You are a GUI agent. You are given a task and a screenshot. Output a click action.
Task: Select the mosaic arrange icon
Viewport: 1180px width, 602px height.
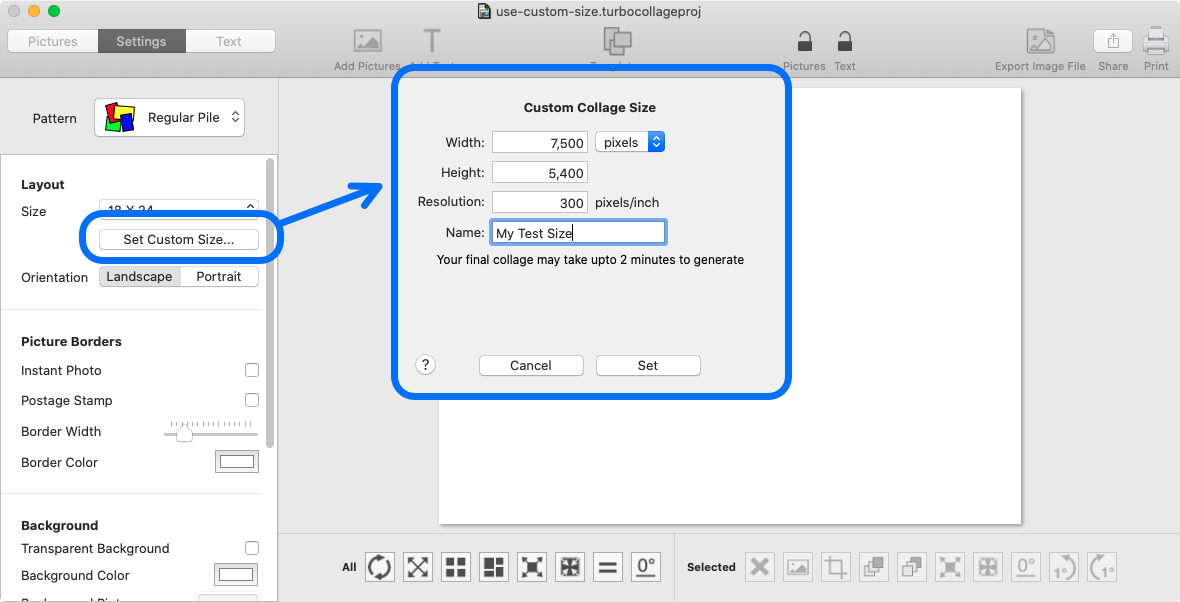[x=494, y=567]
